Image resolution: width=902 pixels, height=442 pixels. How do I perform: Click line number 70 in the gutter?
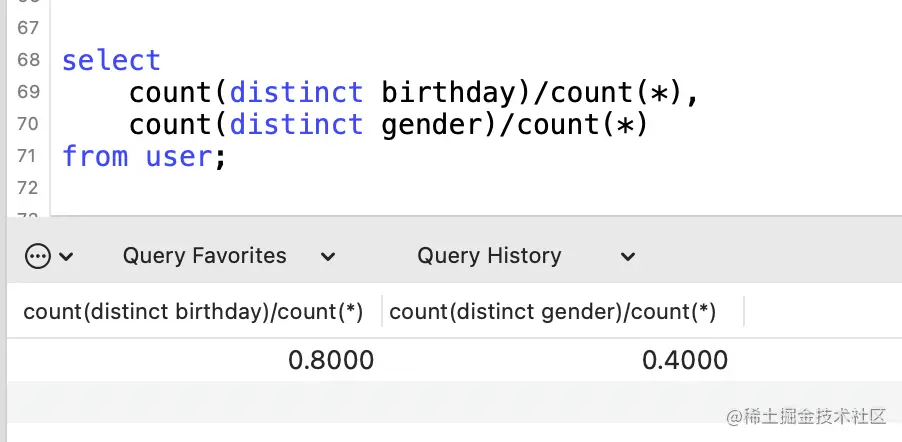pos(28,124)
